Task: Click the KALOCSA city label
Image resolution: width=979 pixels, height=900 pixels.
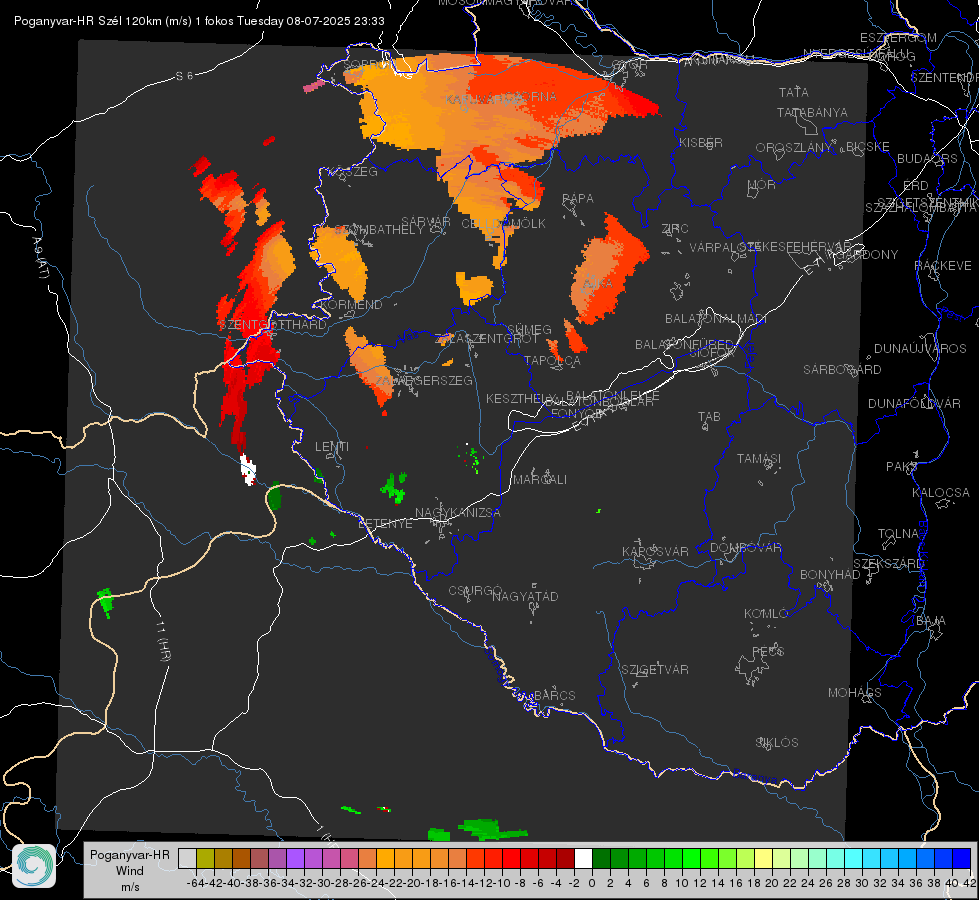Action: pos(941,493)
